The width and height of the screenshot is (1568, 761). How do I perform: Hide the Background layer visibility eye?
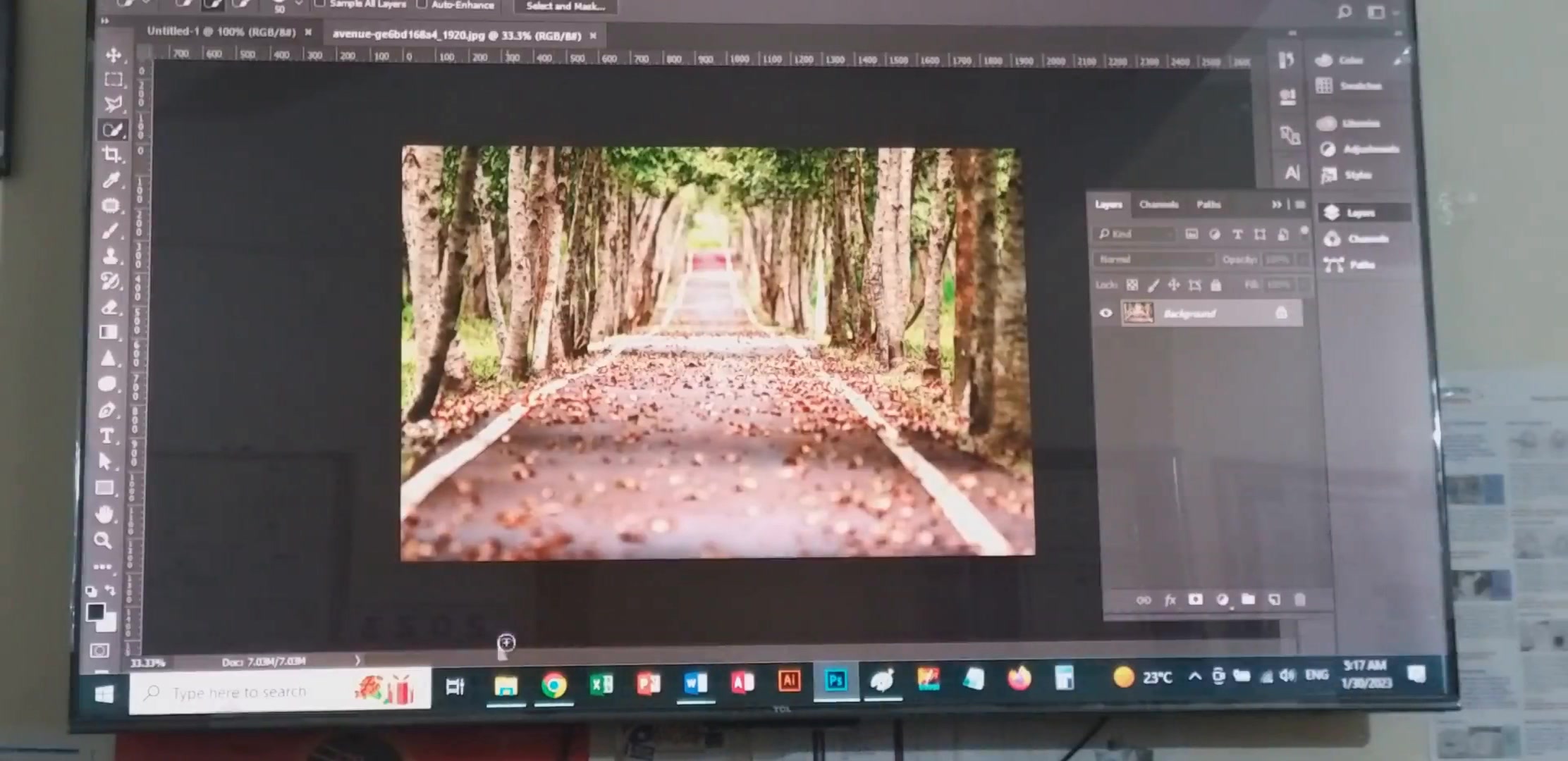pyautogui.click(x=1105, y=313)
